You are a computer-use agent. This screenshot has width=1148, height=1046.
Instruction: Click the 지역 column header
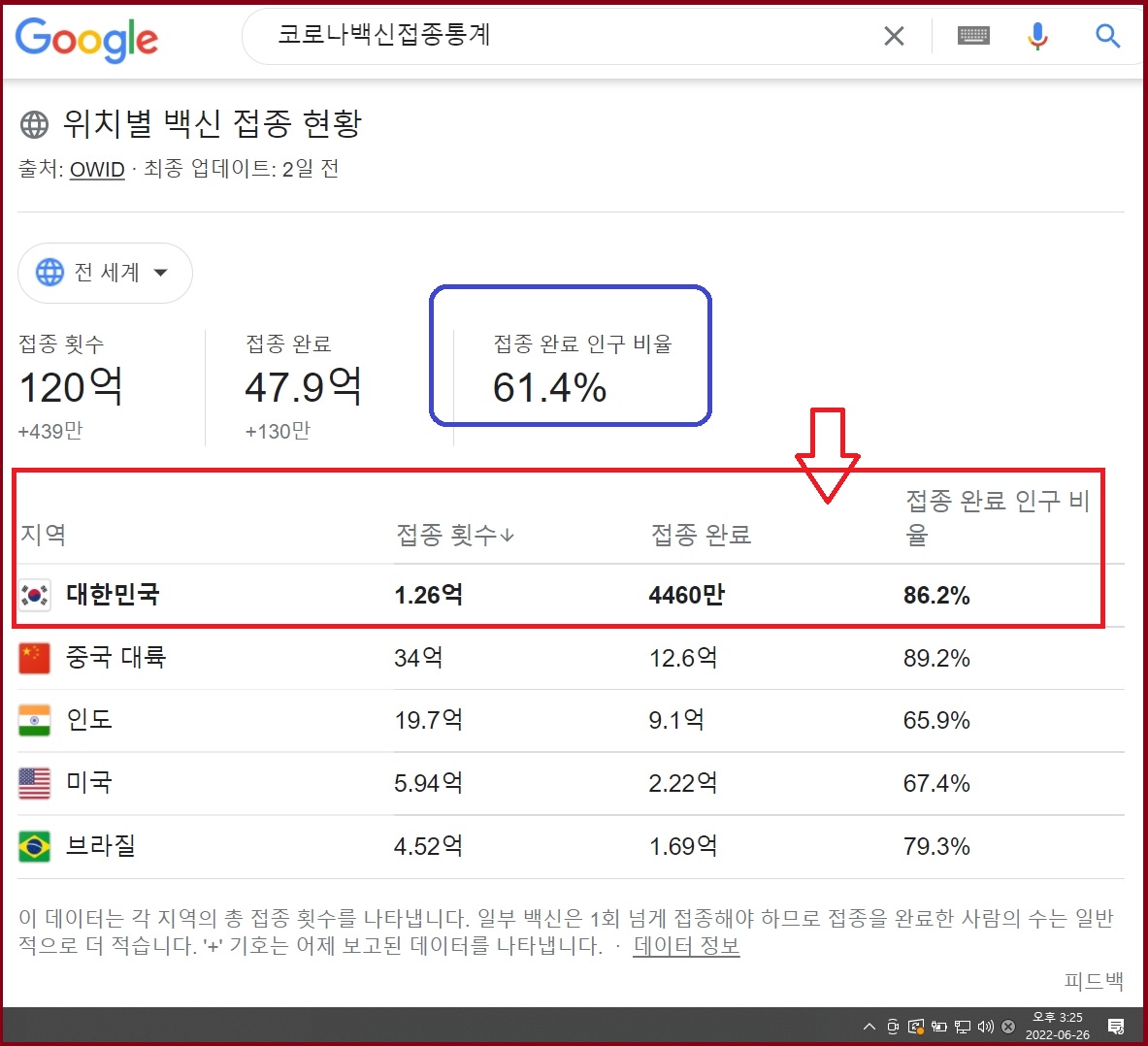pos(43,535)
